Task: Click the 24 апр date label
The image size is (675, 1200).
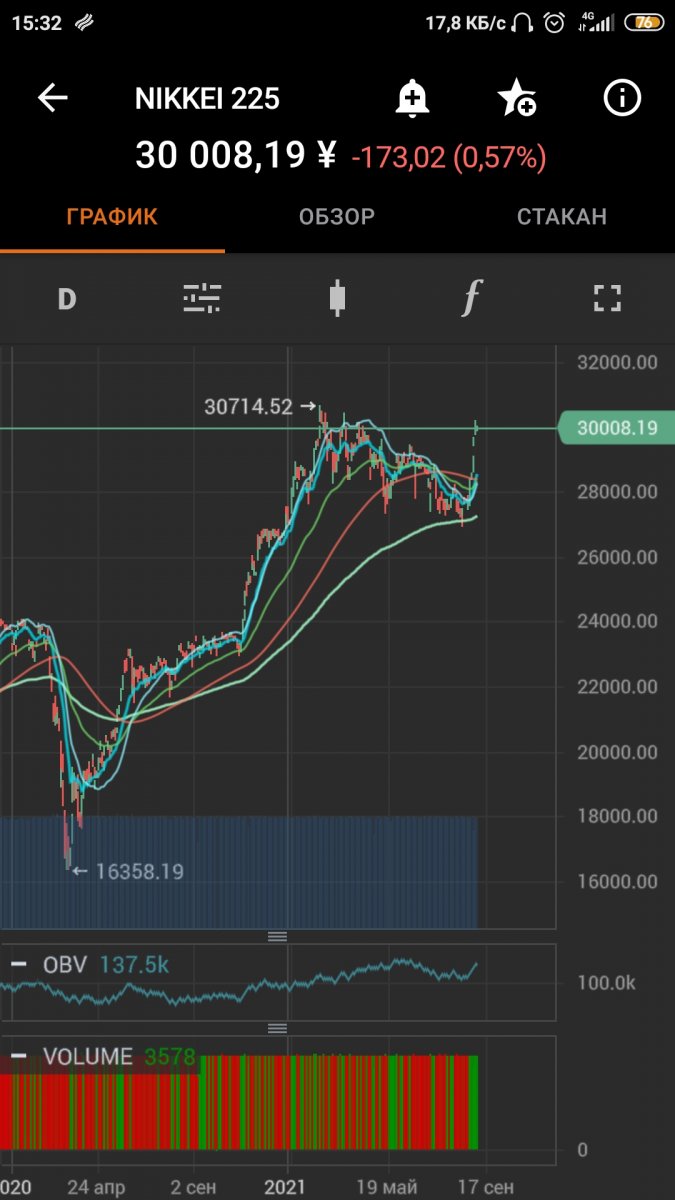Action: tap(97, 1186)
